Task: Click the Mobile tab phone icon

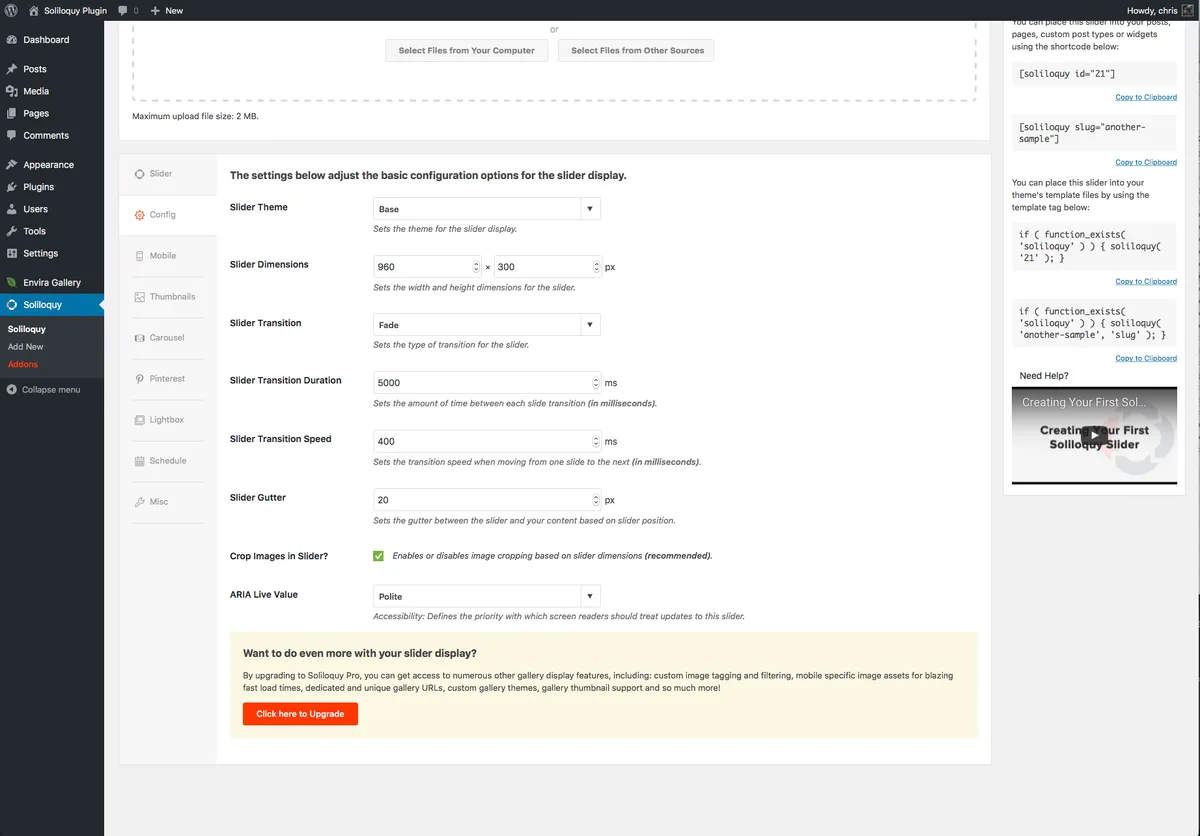Action: tap(140, 256)
